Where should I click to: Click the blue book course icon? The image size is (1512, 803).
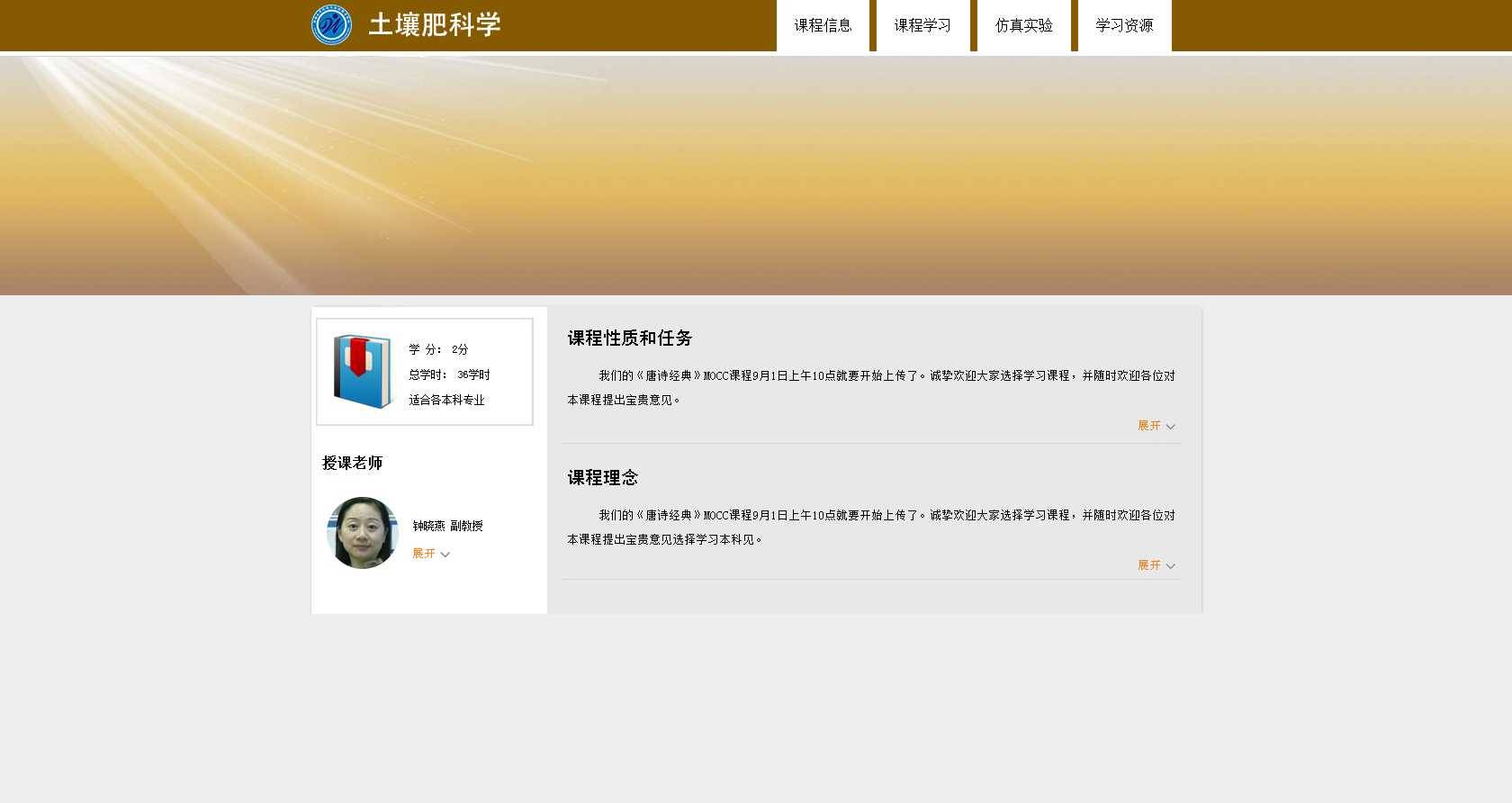(362, 371)
